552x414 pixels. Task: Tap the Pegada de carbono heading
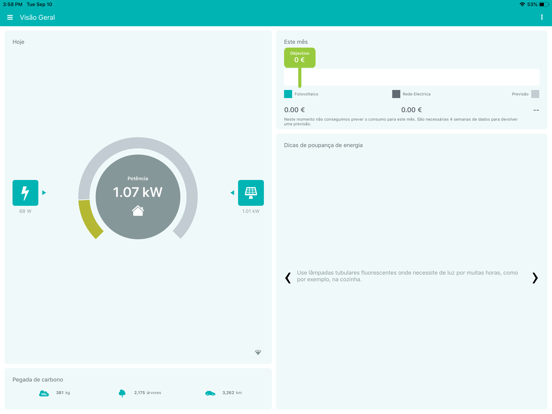(38, 380)
